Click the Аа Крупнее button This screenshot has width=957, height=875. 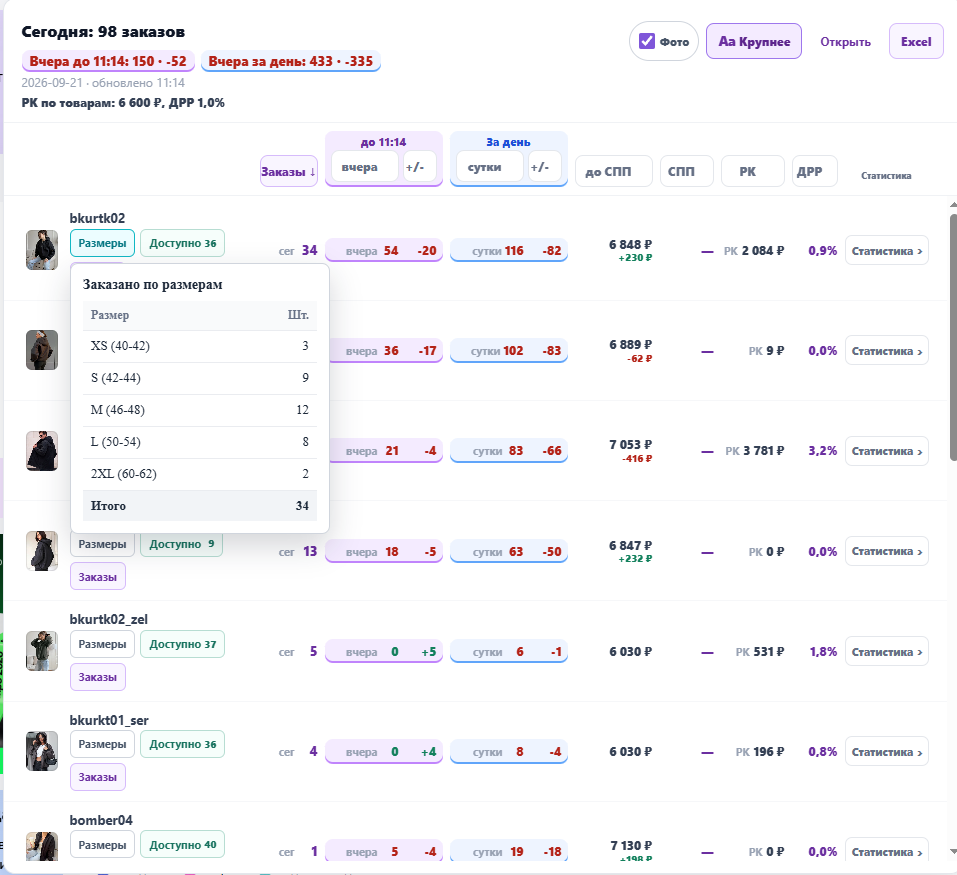coord(754,41)
